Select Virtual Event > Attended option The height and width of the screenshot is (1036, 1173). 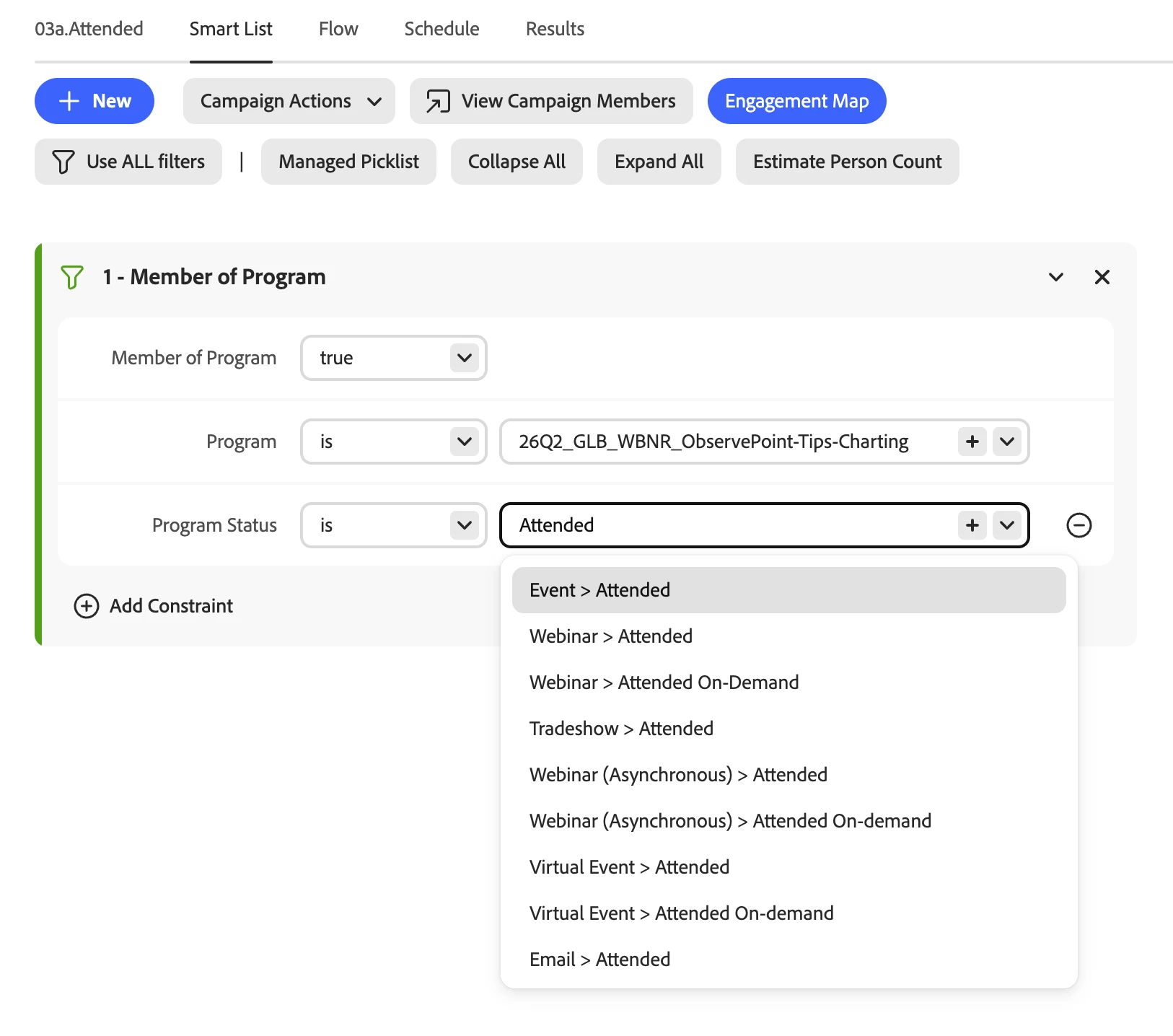pyautogui.click(x=789, y=867)
